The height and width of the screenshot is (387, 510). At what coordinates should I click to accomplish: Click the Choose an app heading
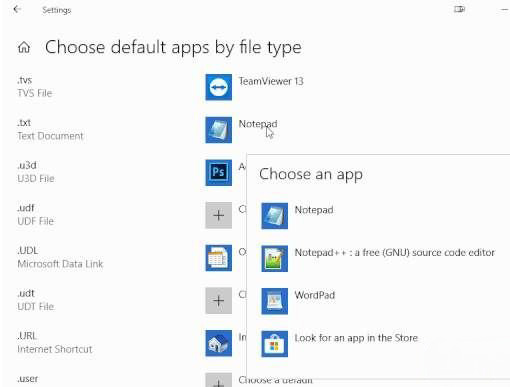pos(311,174)
